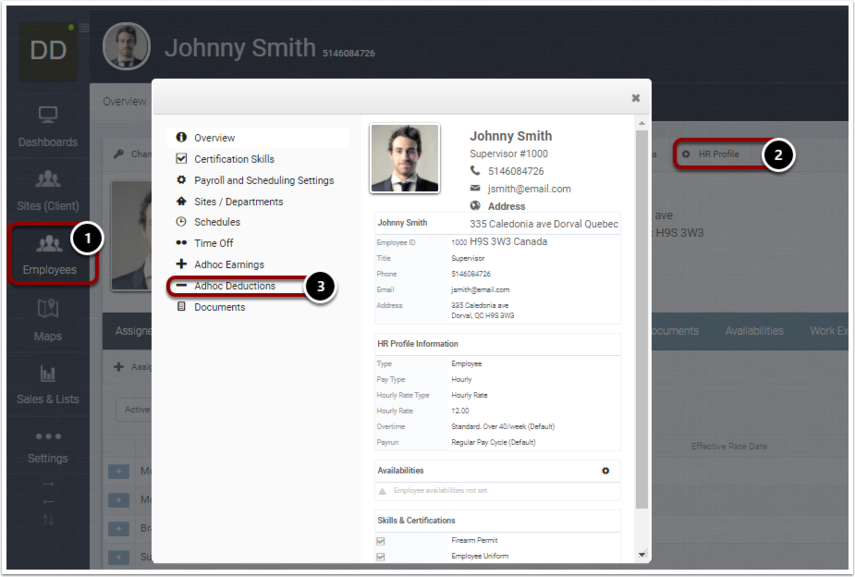Toggle the Firearm Permit checkbox
Viewport: 855px width, 577px height.
[381, 541]
